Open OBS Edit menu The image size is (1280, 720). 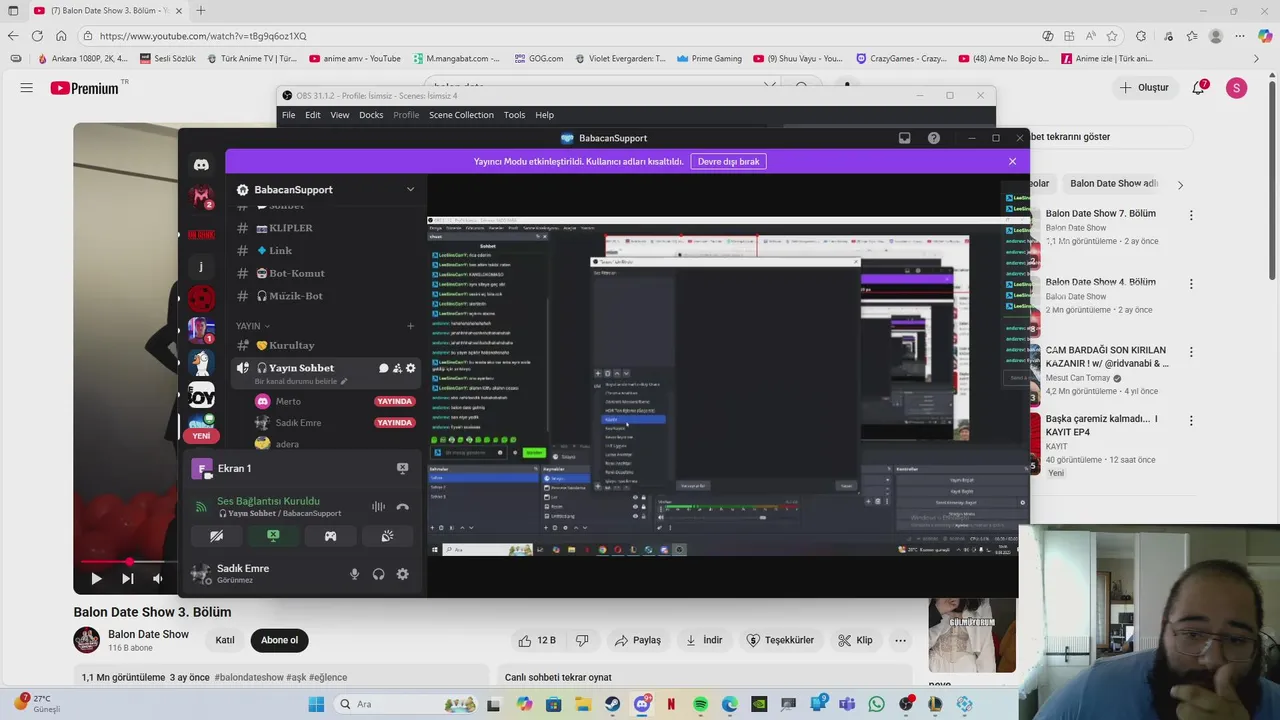[x=313, y=115]
